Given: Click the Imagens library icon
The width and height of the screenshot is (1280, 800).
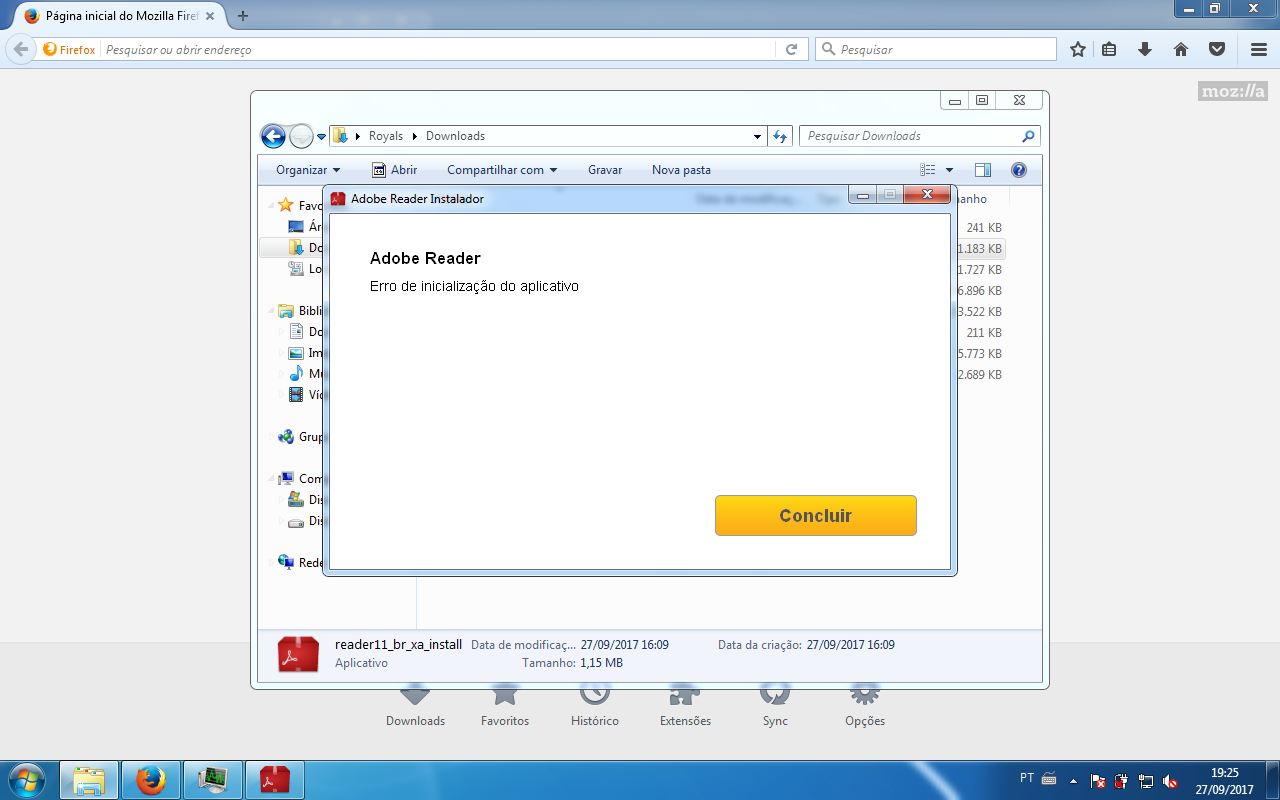Looking at the screenshot, I should coord(296,353).
